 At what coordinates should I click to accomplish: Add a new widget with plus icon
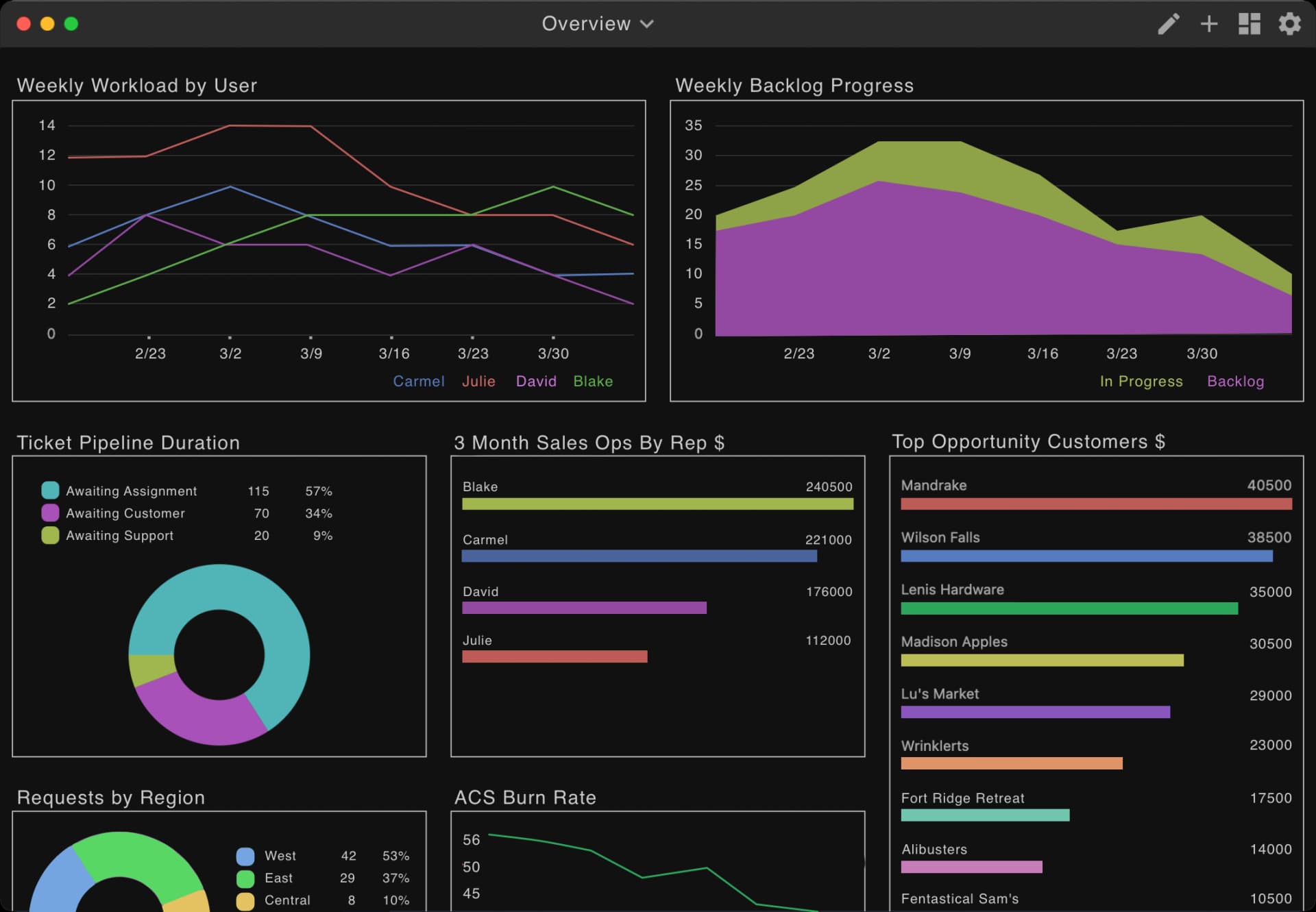1209,24
